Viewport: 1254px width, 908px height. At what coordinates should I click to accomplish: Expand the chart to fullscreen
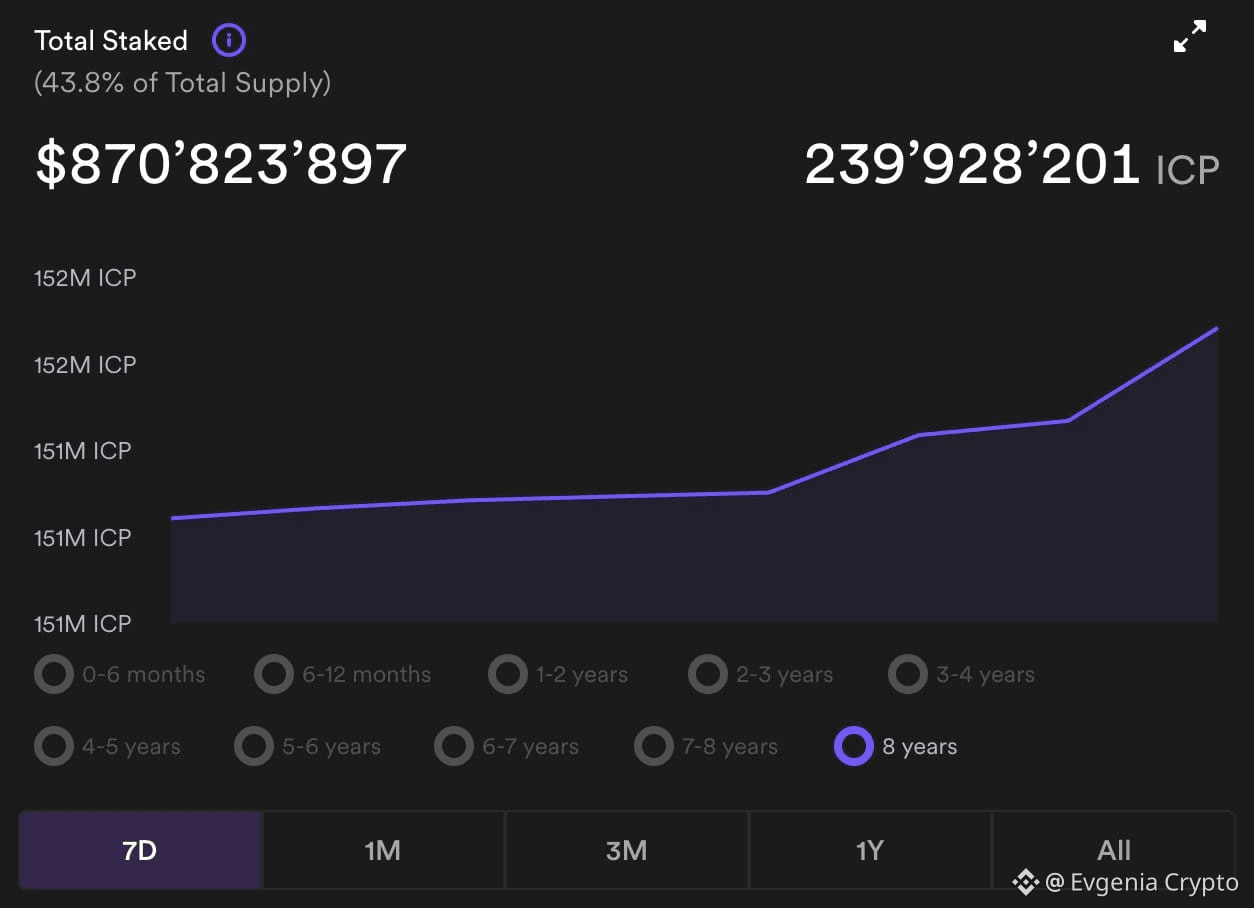[x=1189, y=36]
